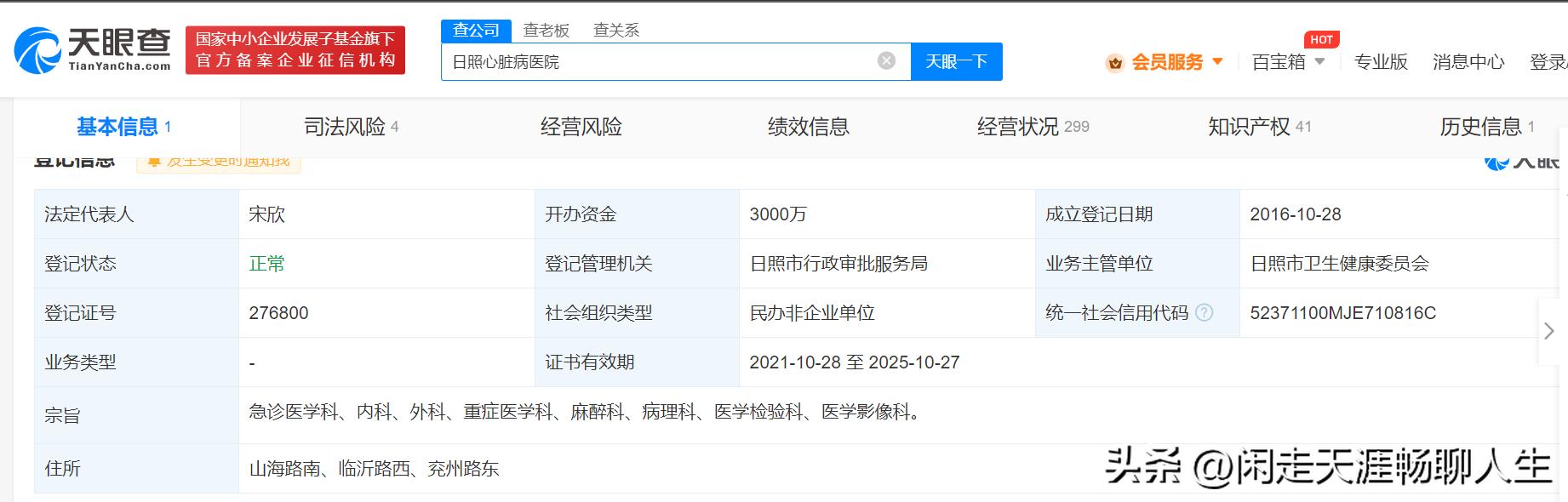The height and width of the screenshot is (502, 1568).
Task: Click 日照市行政审批服务局 cell
Action: point(838,264)
